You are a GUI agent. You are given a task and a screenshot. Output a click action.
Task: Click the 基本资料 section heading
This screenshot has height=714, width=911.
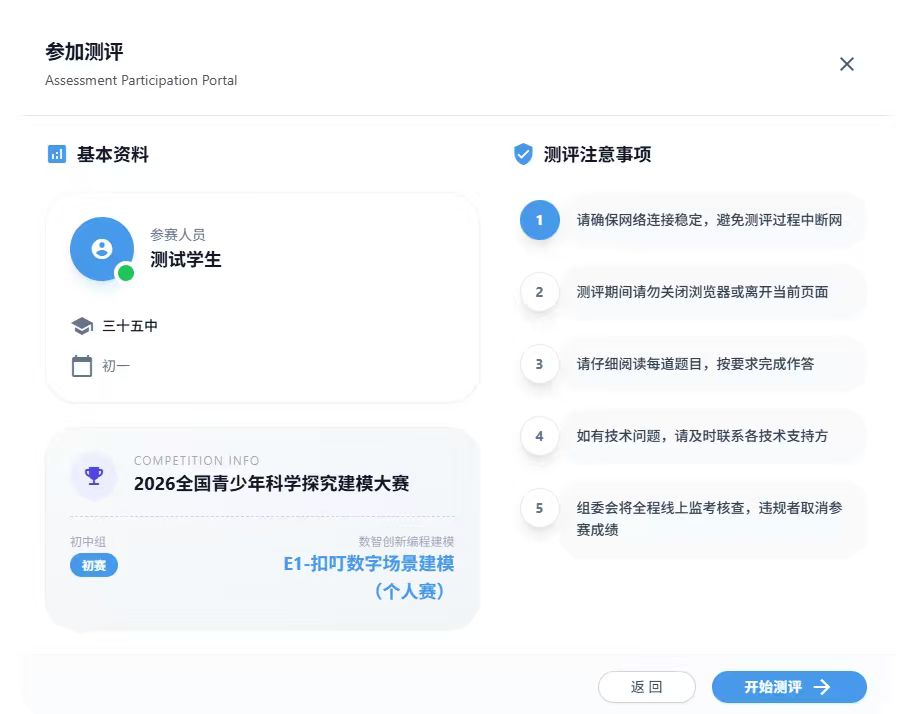coord(113,155)
